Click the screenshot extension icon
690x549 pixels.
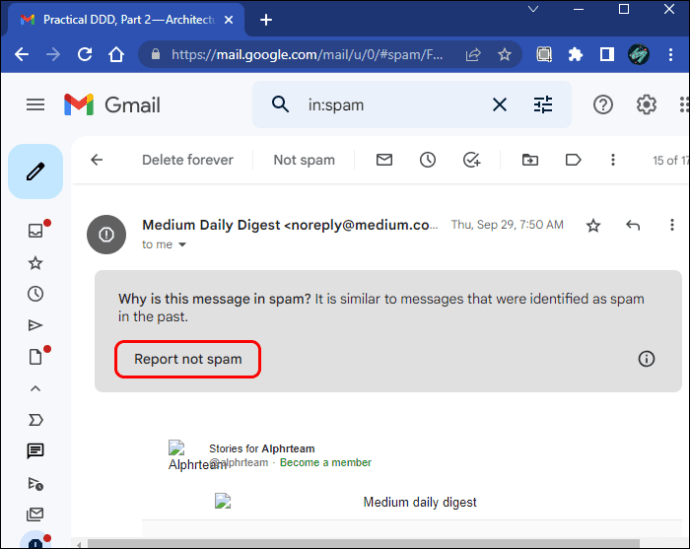click(x=544, y=55)
